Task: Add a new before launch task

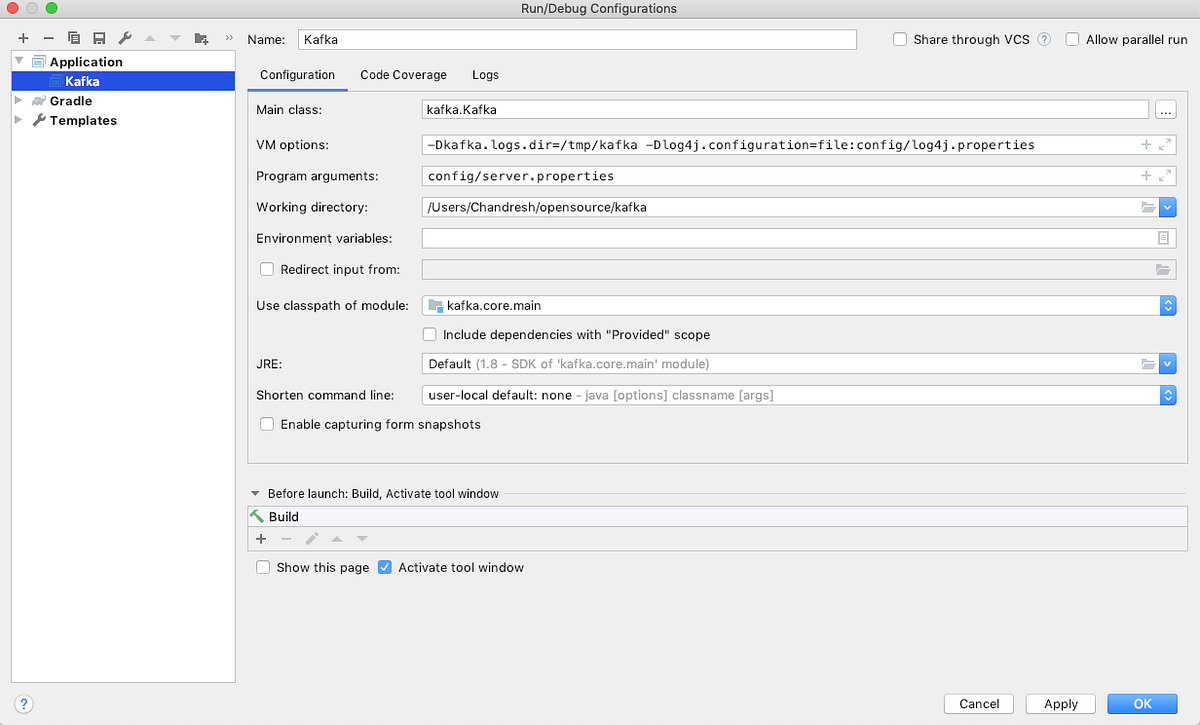Action: tap(261, 538)
